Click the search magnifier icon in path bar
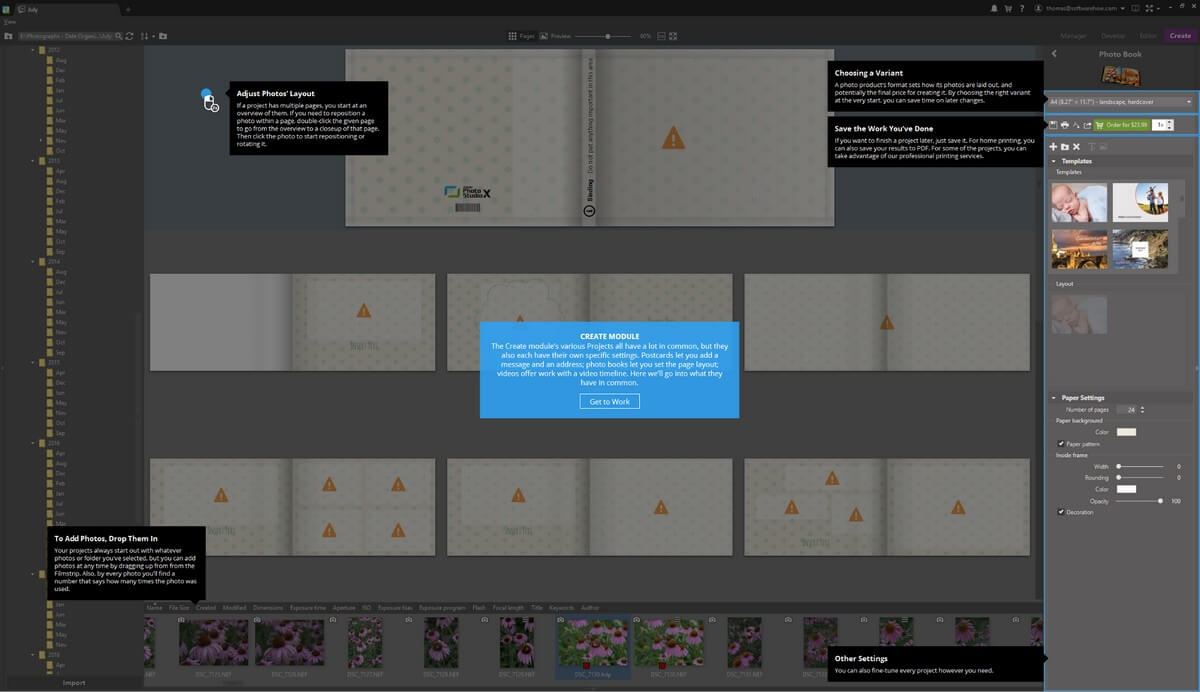 pyautogui.click(x=118, y=36)
